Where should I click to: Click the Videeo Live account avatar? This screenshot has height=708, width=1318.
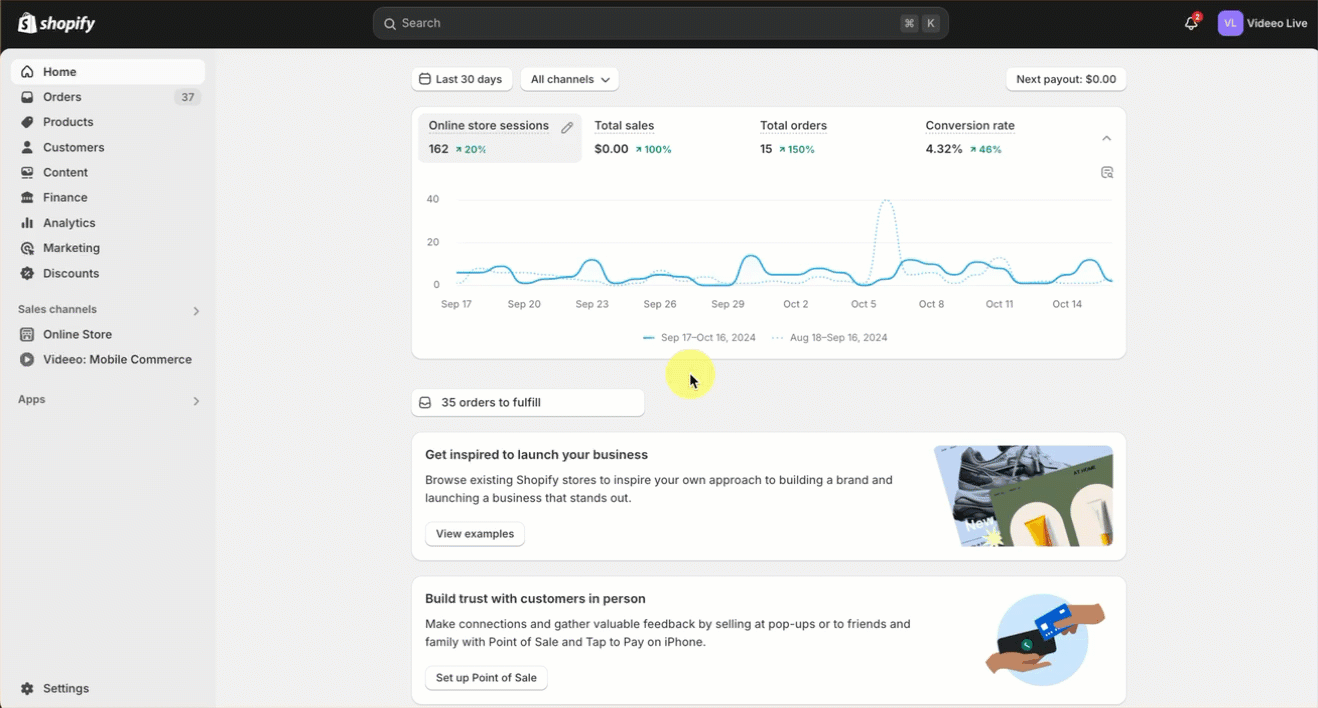coord(1230,23)
